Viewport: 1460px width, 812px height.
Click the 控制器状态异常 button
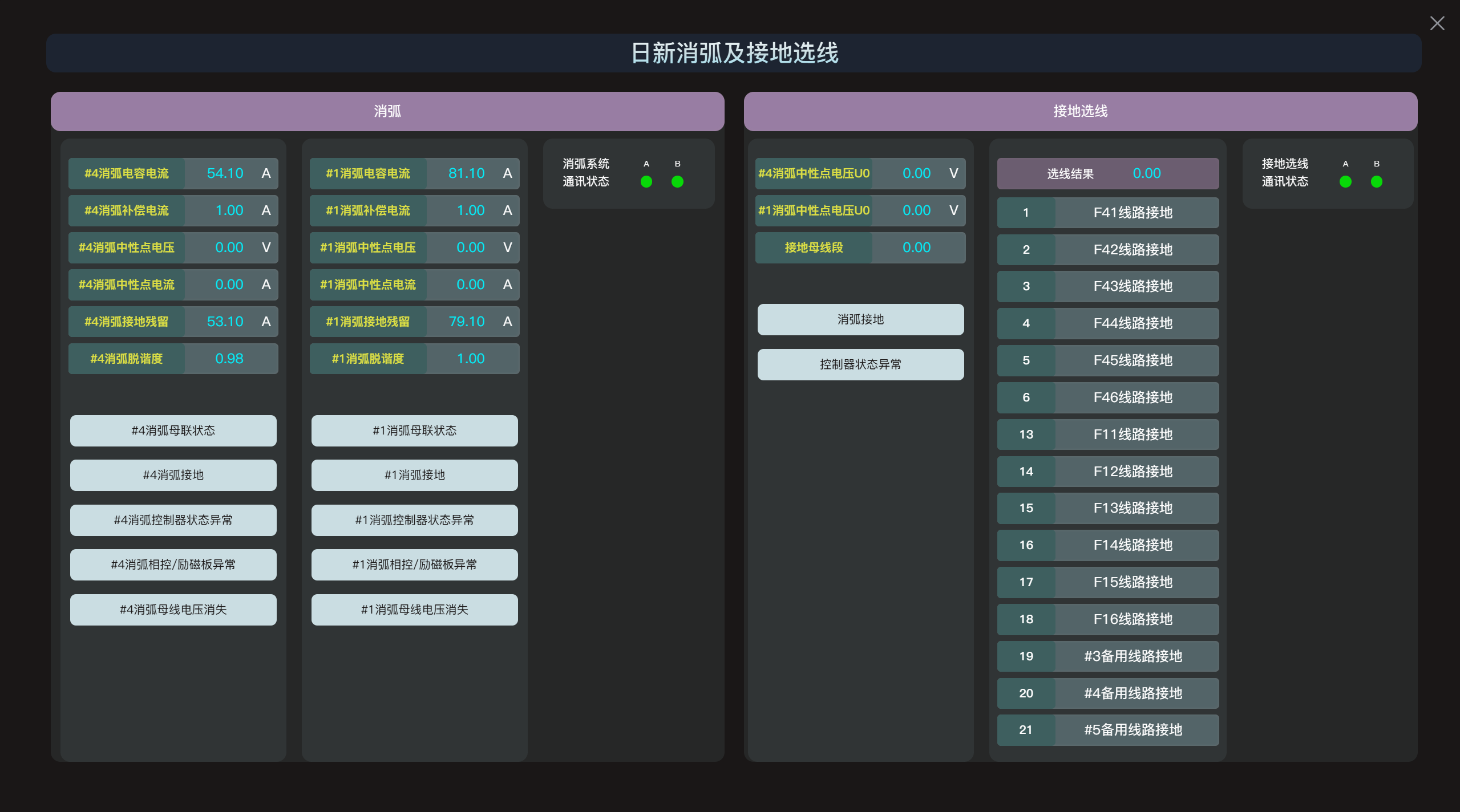coord(860,364)
